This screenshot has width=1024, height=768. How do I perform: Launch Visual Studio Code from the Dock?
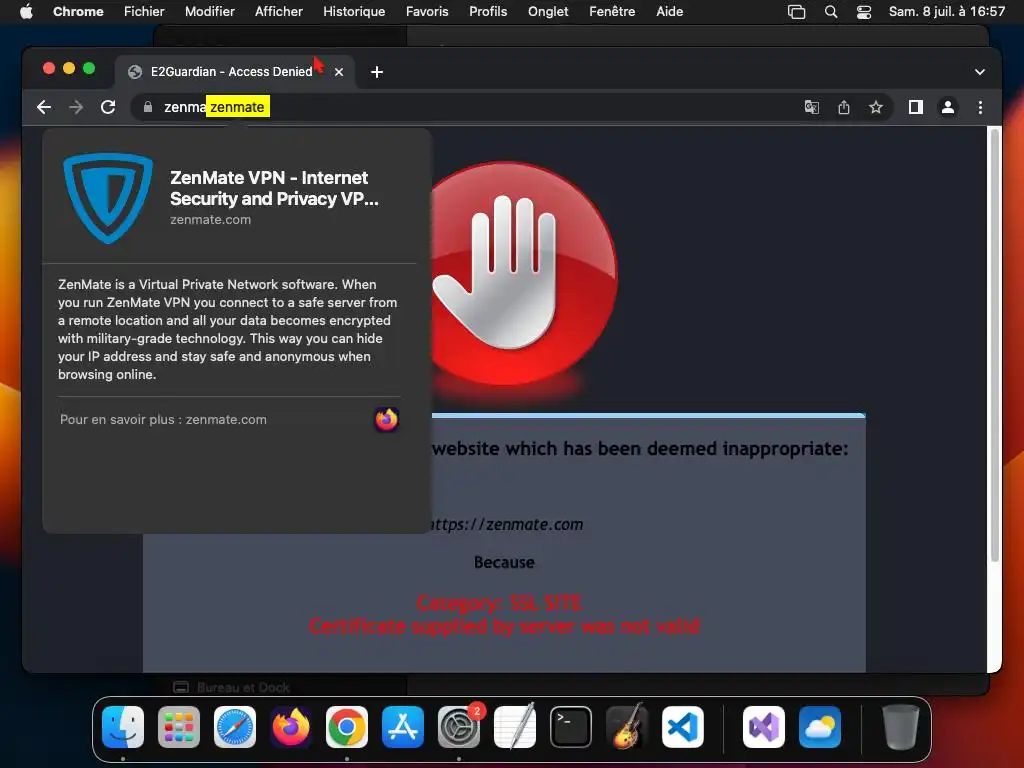click(x=683, y=727)
